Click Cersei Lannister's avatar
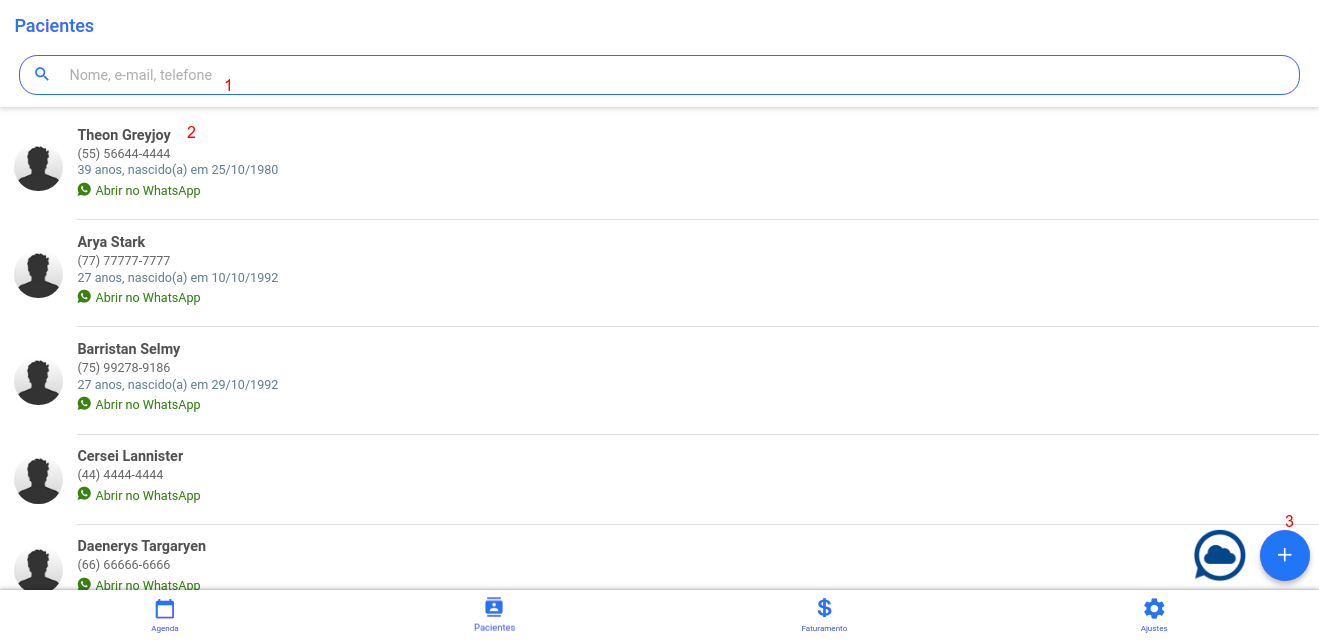1319x640 pixels. tap(39, 480)
